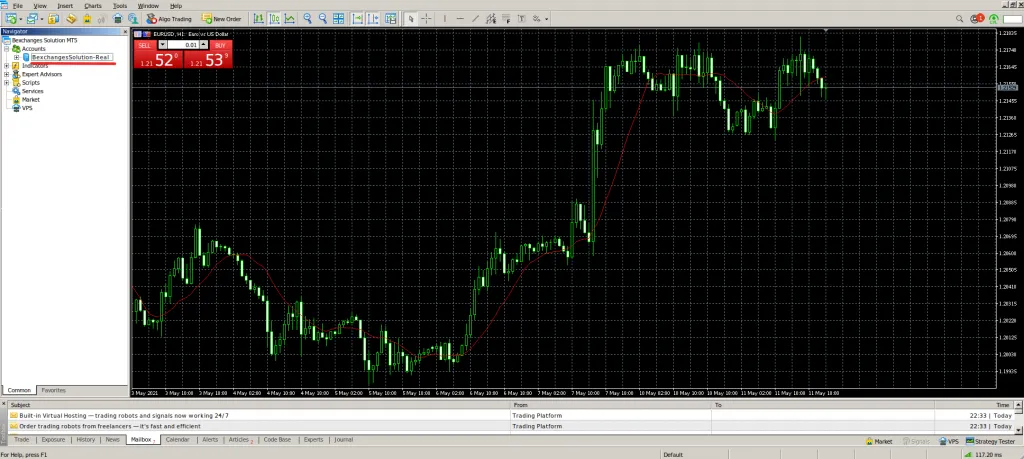Click the indicators list toolbar icon
Viewport: 1024px width, 459px height.
[x=391, y=18]
